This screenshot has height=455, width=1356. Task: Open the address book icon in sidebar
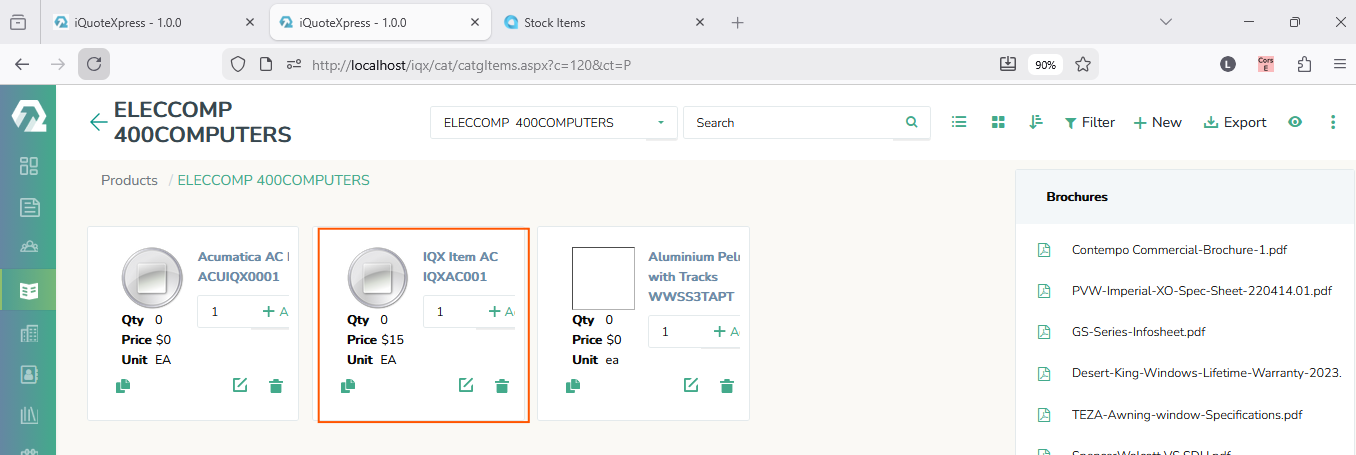click(29, 375)
